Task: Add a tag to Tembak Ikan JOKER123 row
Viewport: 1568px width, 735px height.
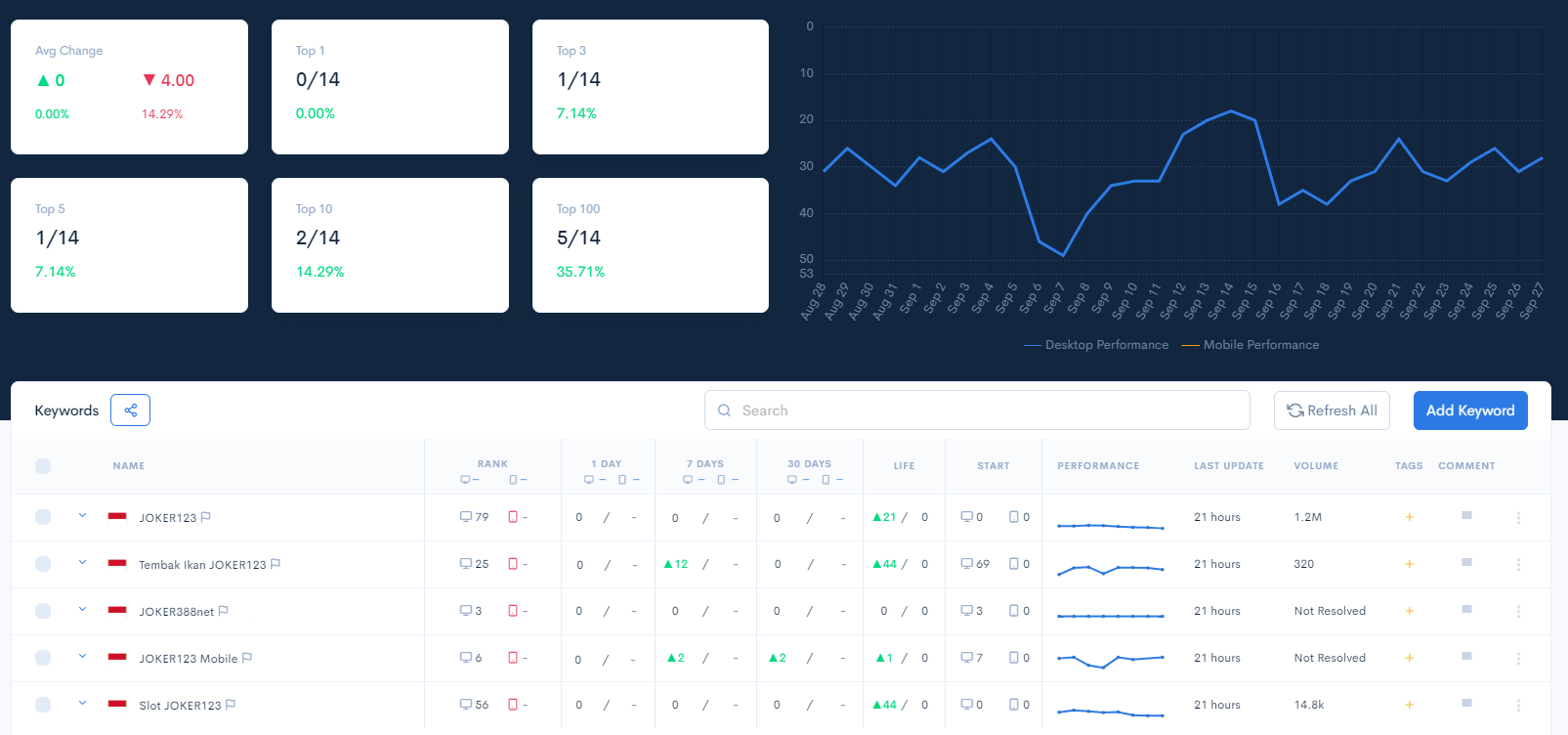Action: pyautogui.click(x=1409, y=564)
